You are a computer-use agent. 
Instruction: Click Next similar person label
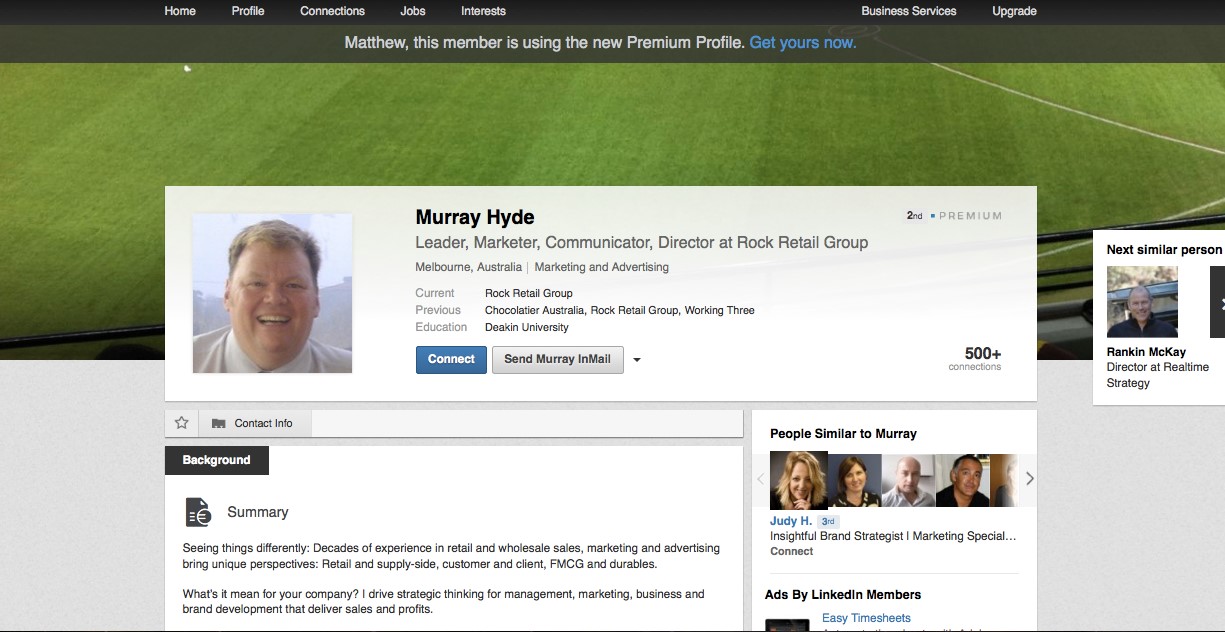pyautogui.click(x=1164, y=250)
